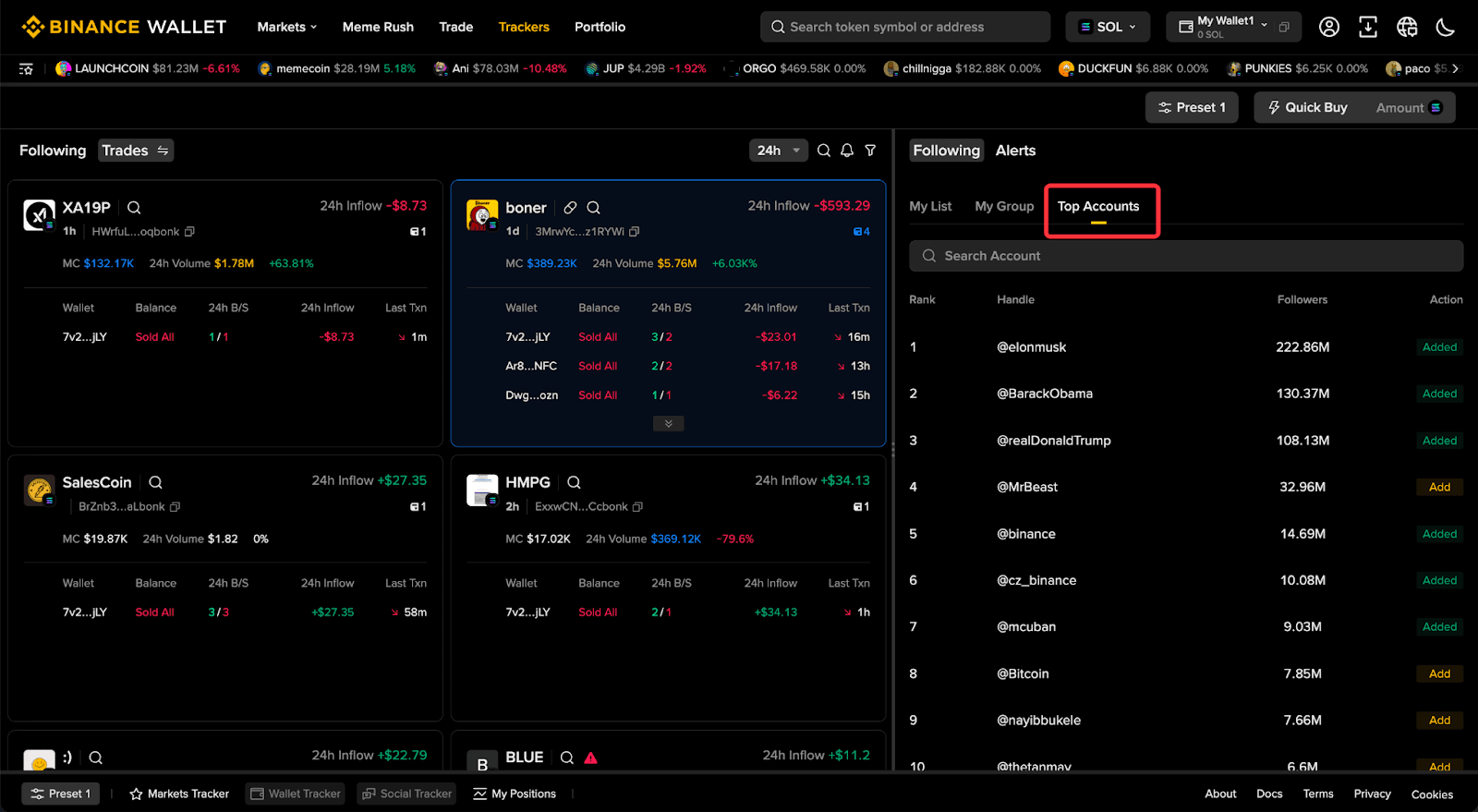Click the link icon beside boner

tap(570, 208)
